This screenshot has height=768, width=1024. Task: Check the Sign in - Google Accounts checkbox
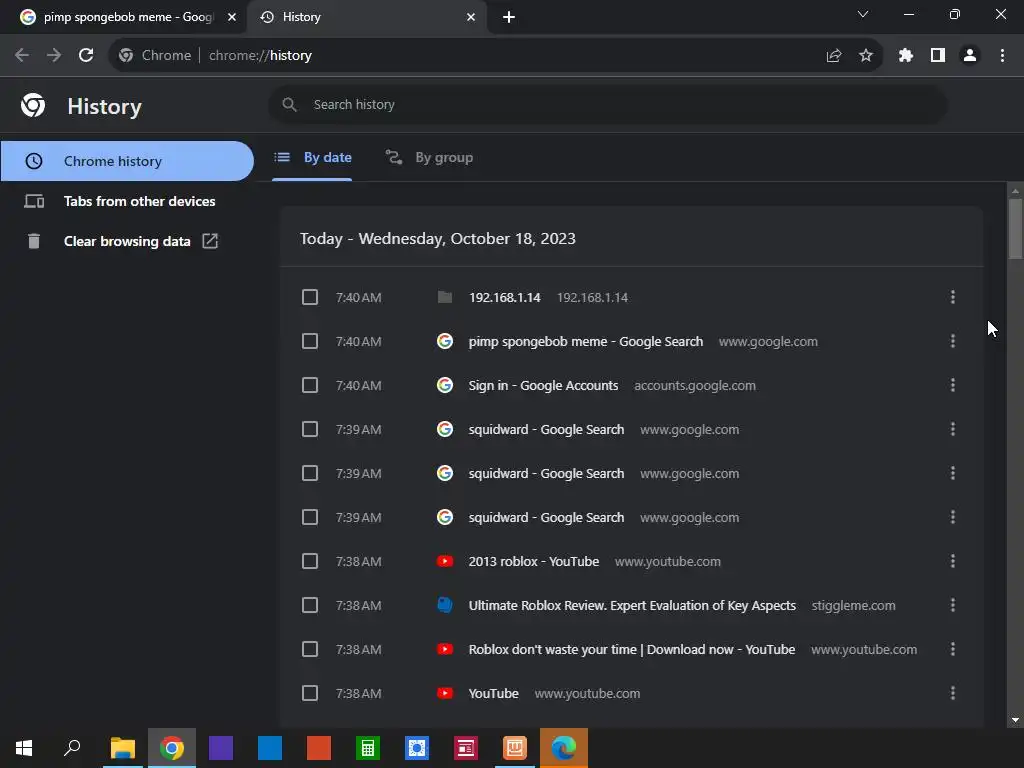click(x=310, y=385)
